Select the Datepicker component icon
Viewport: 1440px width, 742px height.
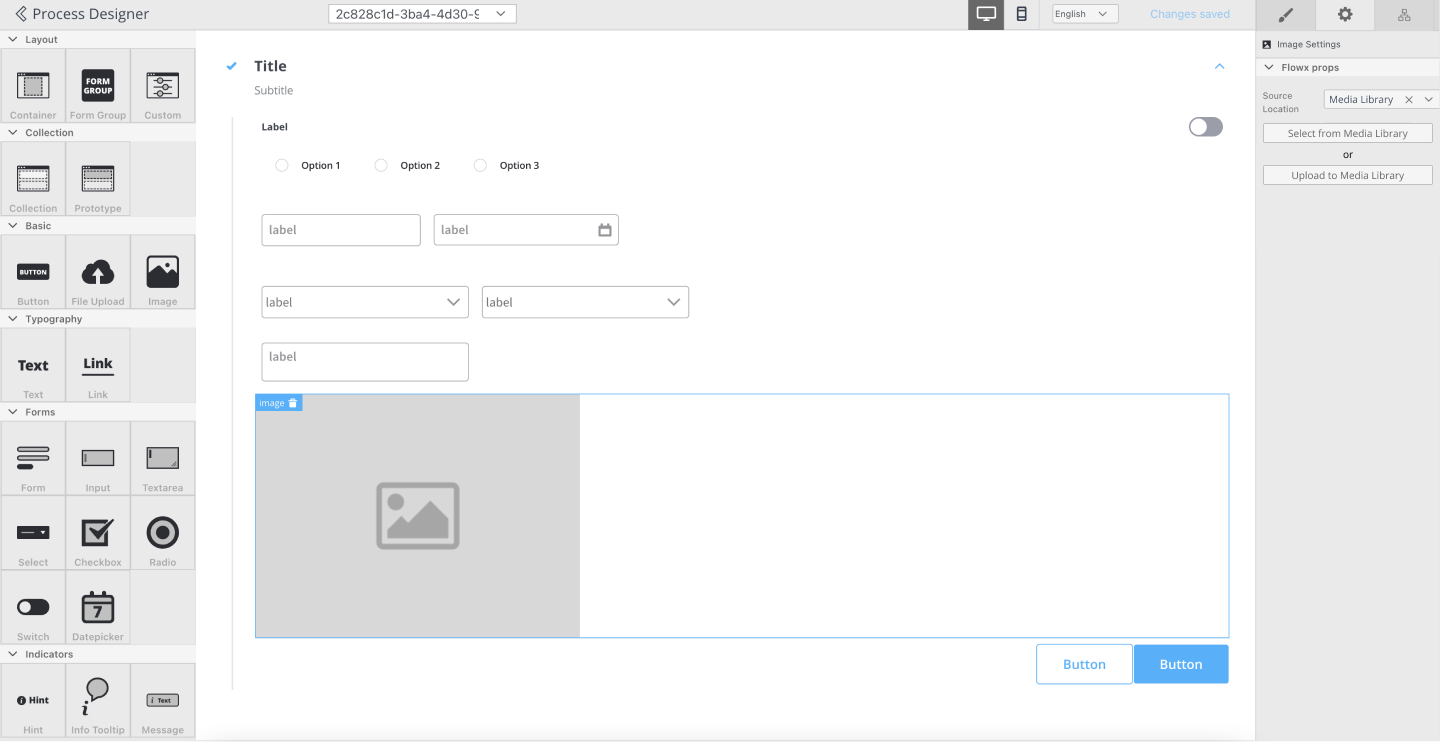pos(98,608)
